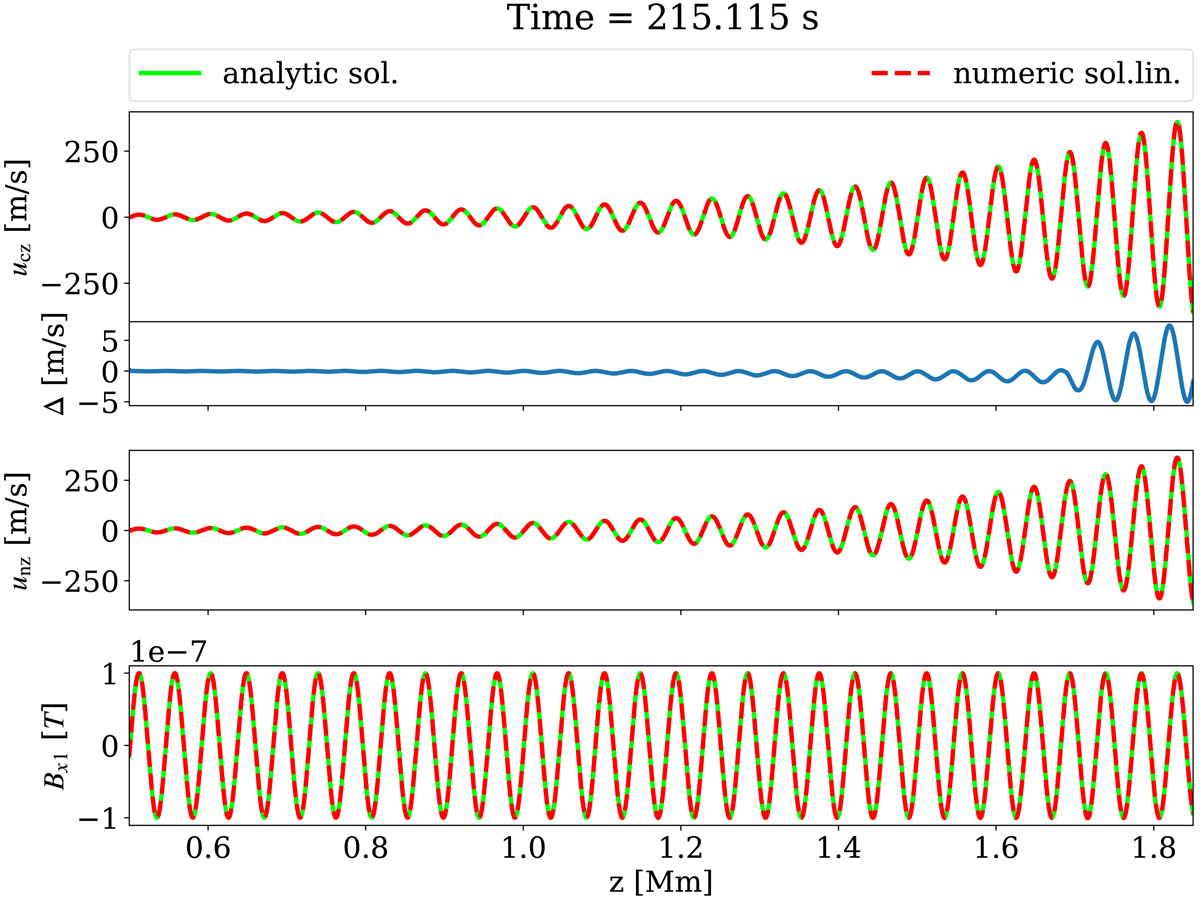Click the 250 tick on the u_nz panel
Viewport: 1200px width, 899px height.
pyautogui.click(x=94, y=480)
